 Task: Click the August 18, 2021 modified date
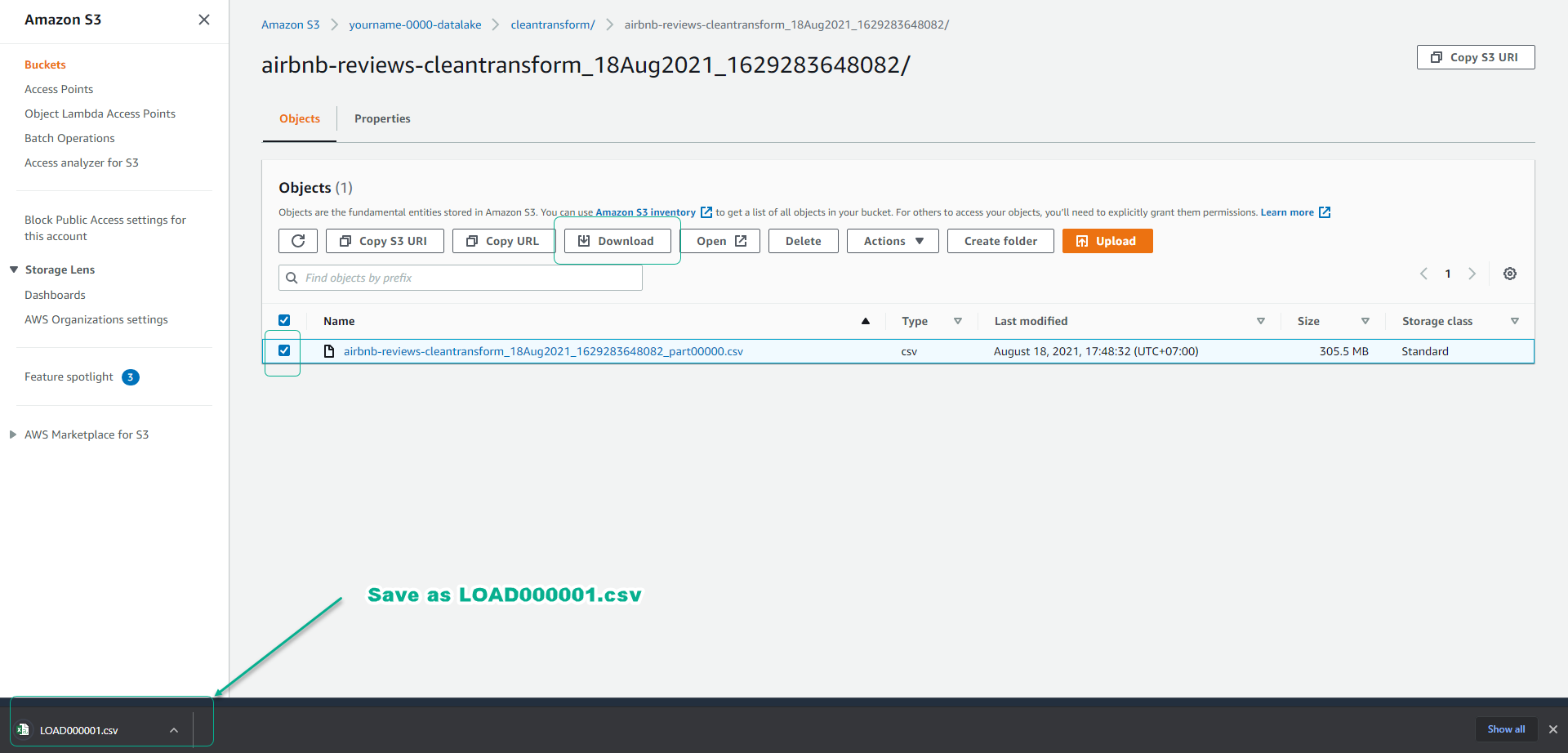pyautogui.click(x=1096, y=351)
